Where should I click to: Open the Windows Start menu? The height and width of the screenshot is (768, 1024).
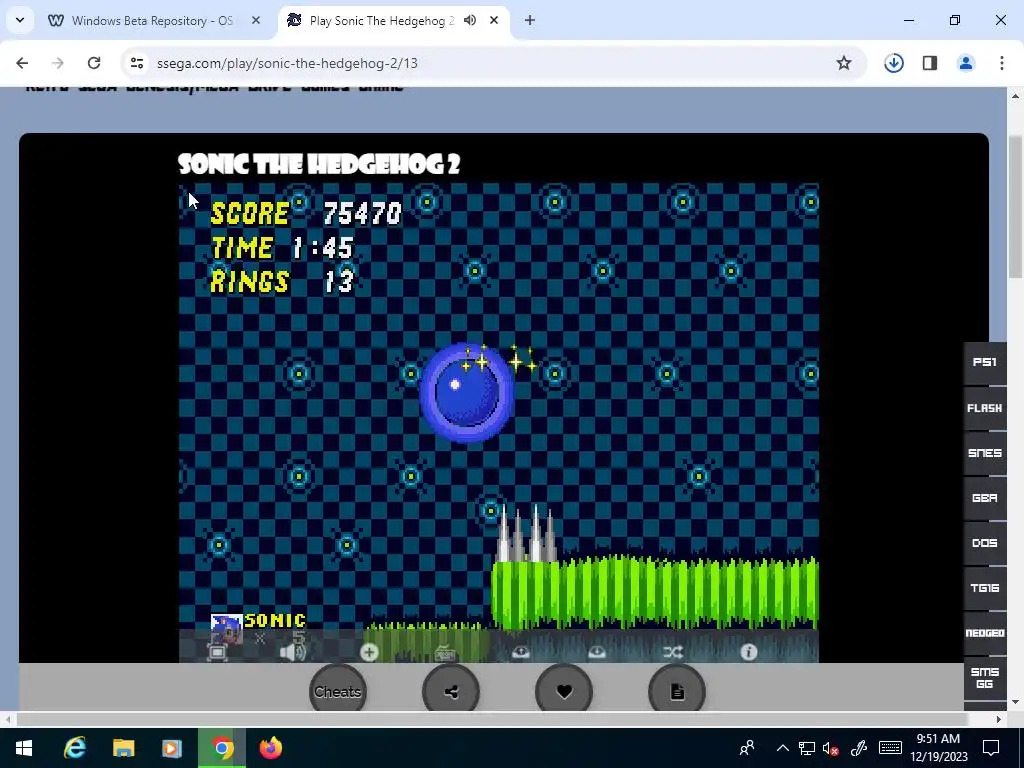click(x=24, y=748)
